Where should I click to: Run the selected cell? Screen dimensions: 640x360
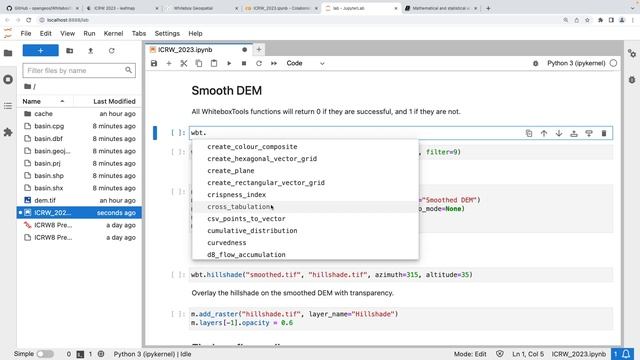[x=229, y=63]
